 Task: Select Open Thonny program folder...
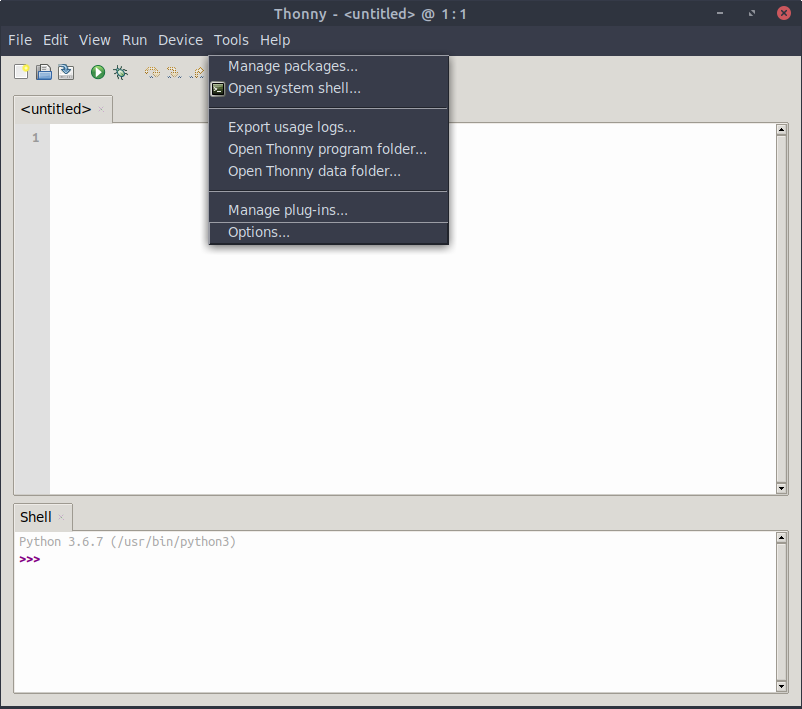coord(328,149)
